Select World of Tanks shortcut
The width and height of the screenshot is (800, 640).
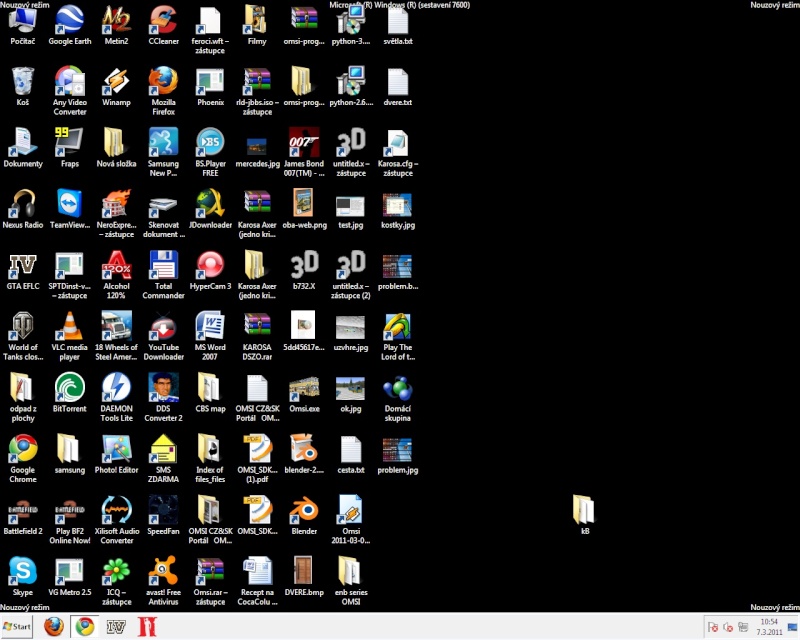(x=22, y=336)
